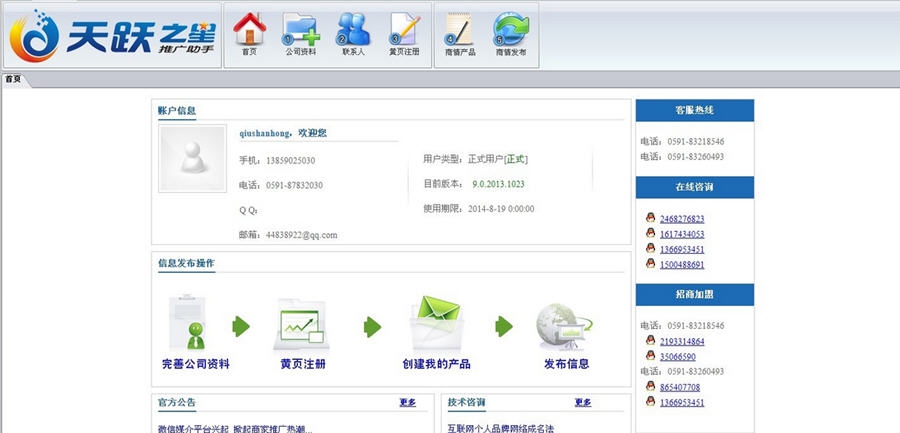Click the 天跃之星 logo
The height and width of the screenshot is (433, 900).
coord(112,36)
